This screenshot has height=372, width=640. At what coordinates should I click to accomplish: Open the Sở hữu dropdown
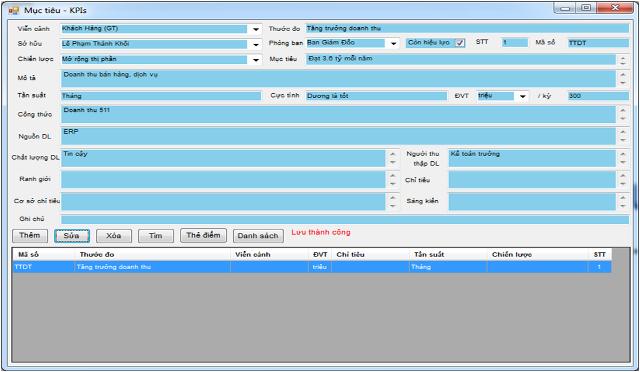click(x=256, y=45)
